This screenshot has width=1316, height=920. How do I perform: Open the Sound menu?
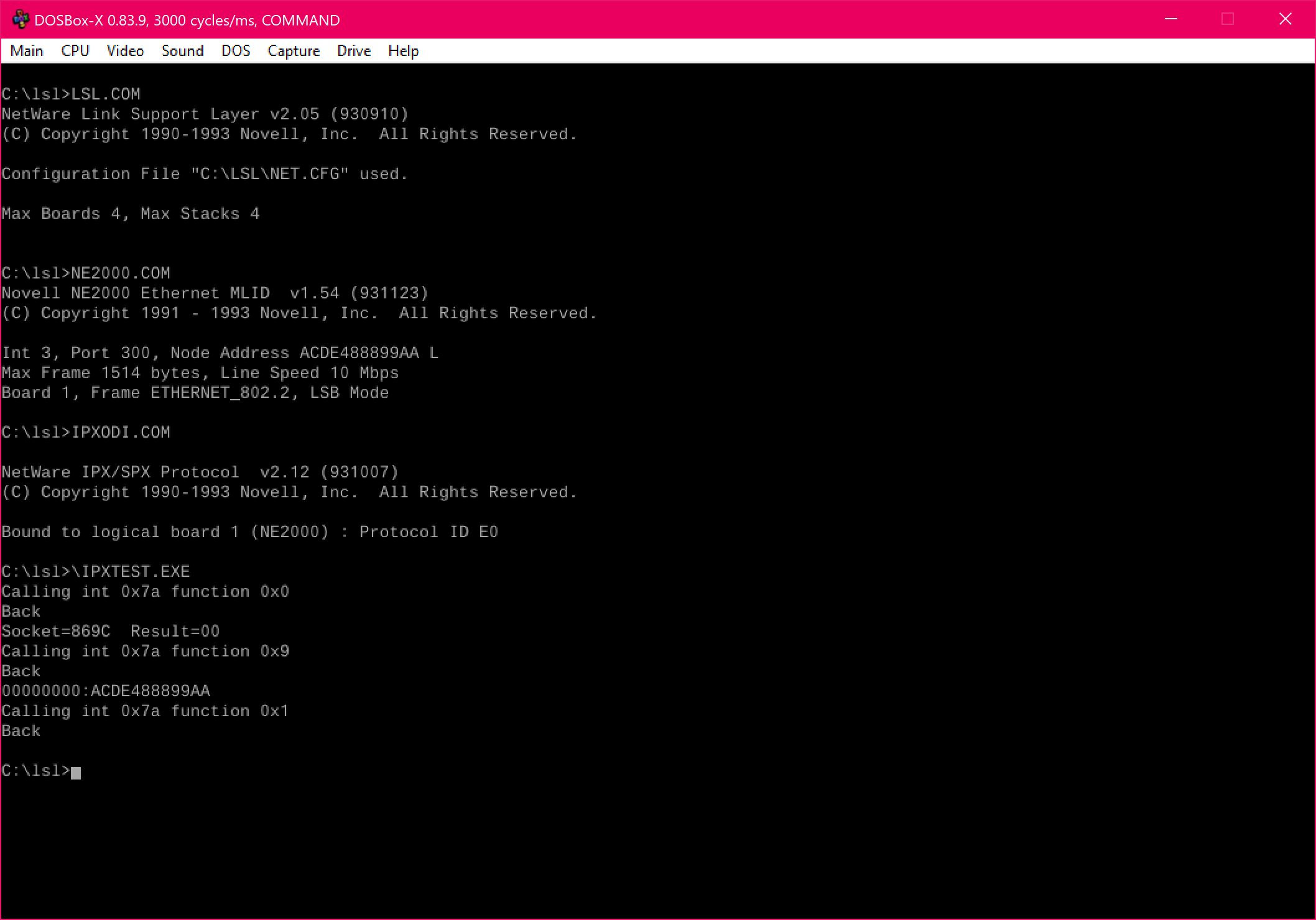click(182, 50)
